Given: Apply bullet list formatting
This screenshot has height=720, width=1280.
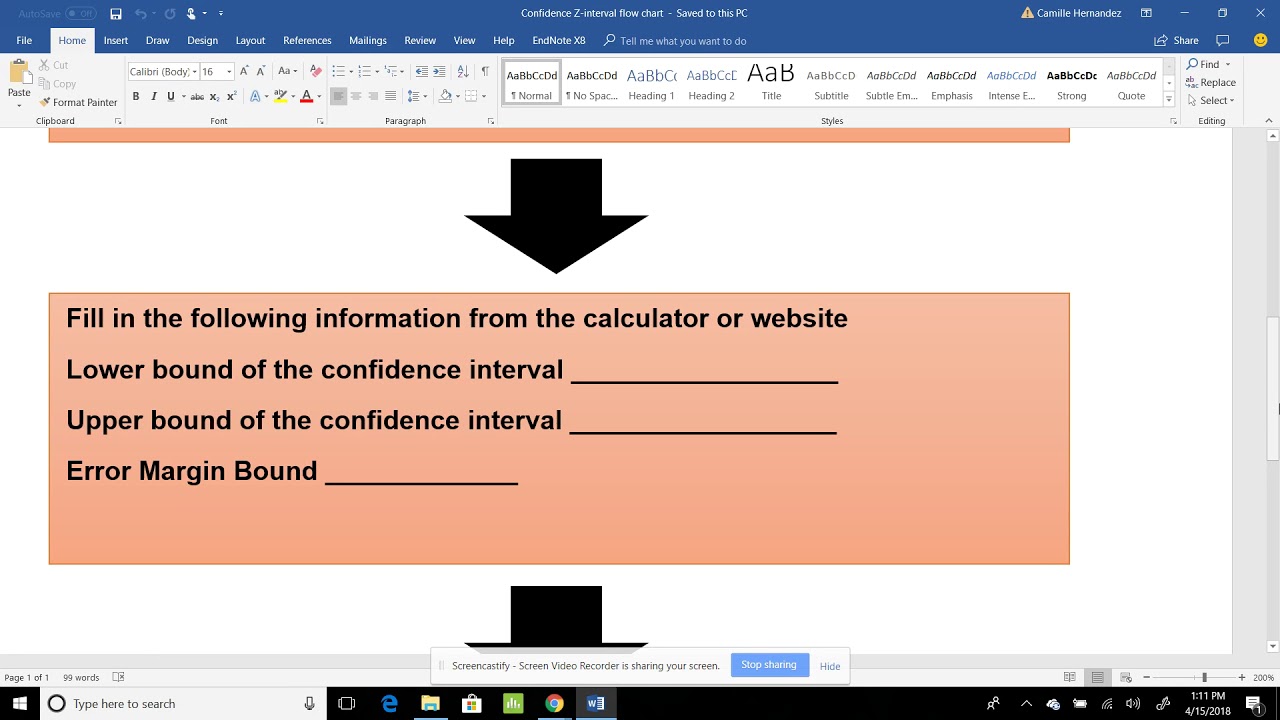Looking at the screenshot, I should pyautogui.click(x=338, y=71).
